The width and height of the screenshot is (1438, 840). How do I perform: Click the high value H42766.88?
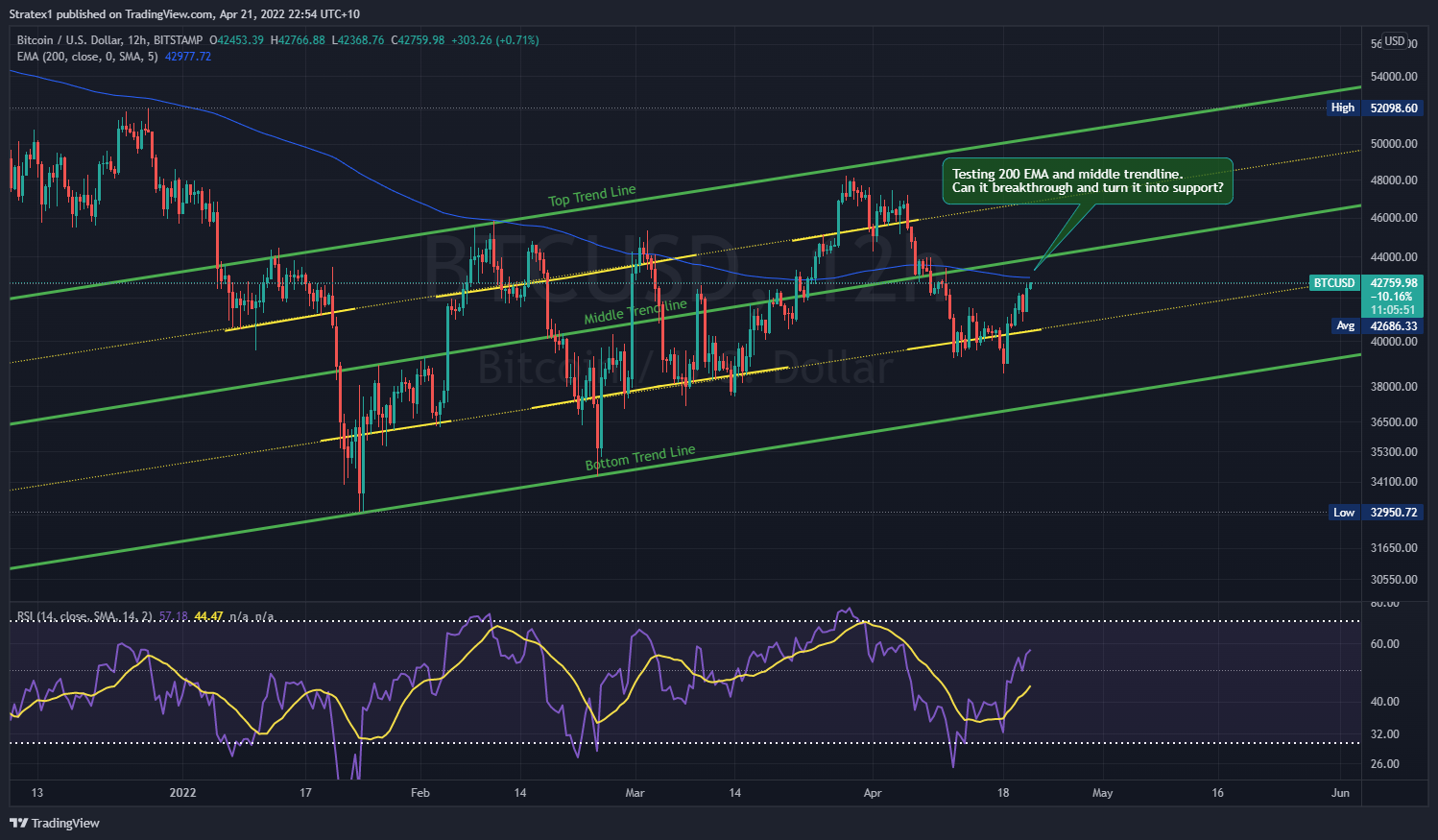(x=298, y=40)
